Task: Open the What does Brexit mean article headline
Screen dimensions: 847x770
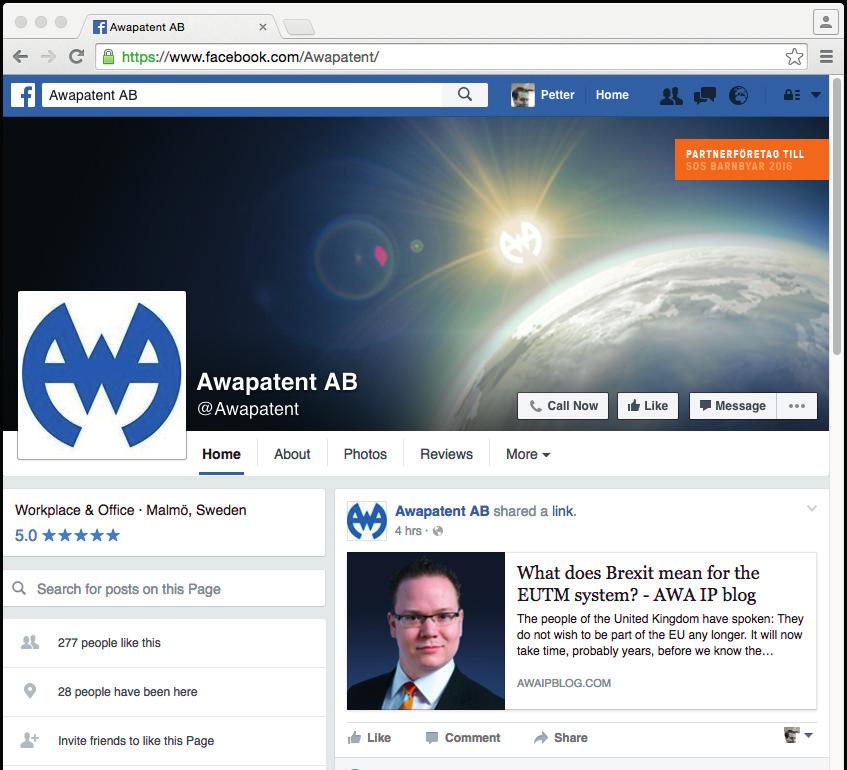Action: point(638,584)
